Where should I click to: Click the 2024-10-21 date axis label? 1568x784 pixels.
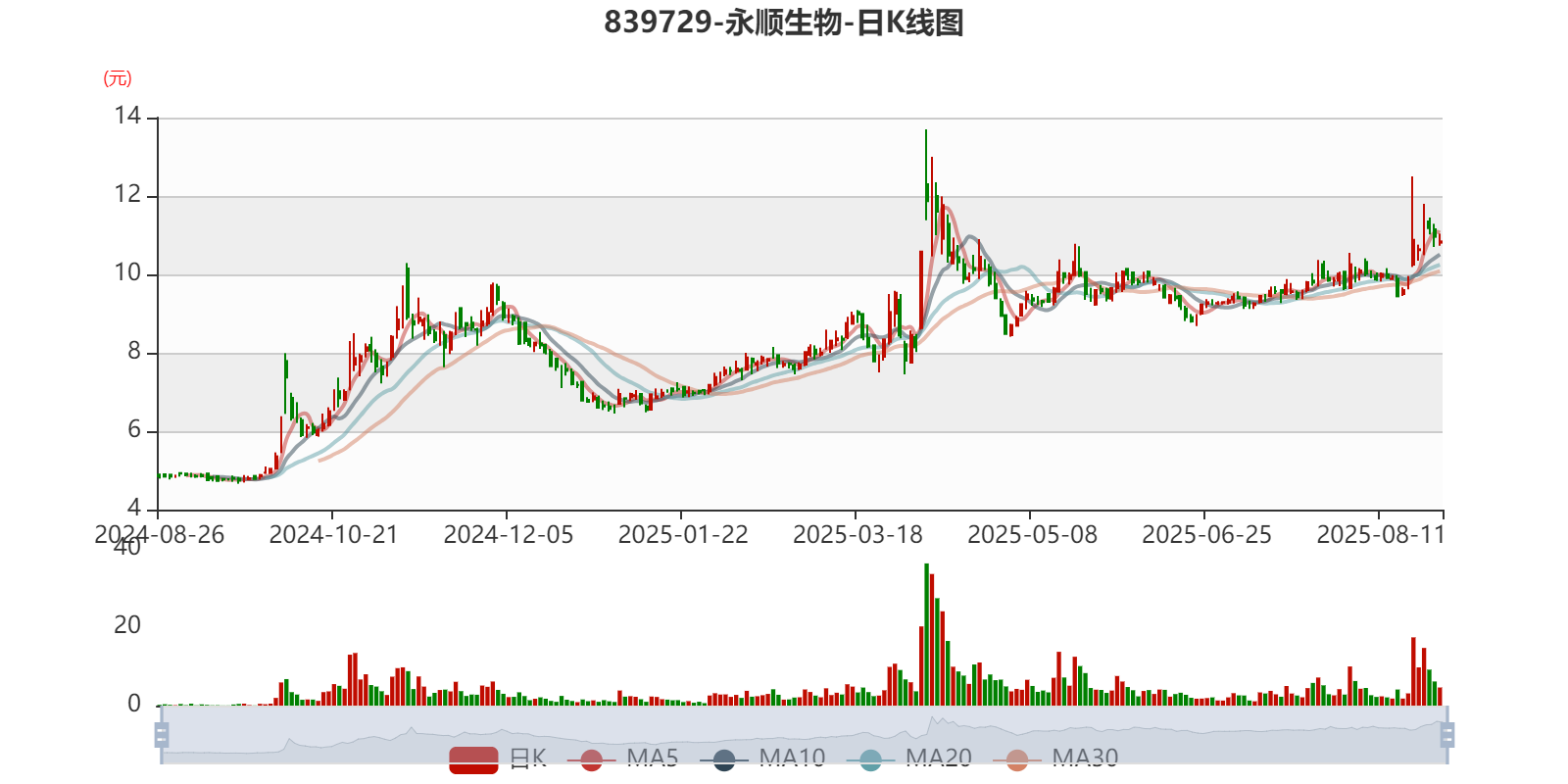tap(333, 535)
